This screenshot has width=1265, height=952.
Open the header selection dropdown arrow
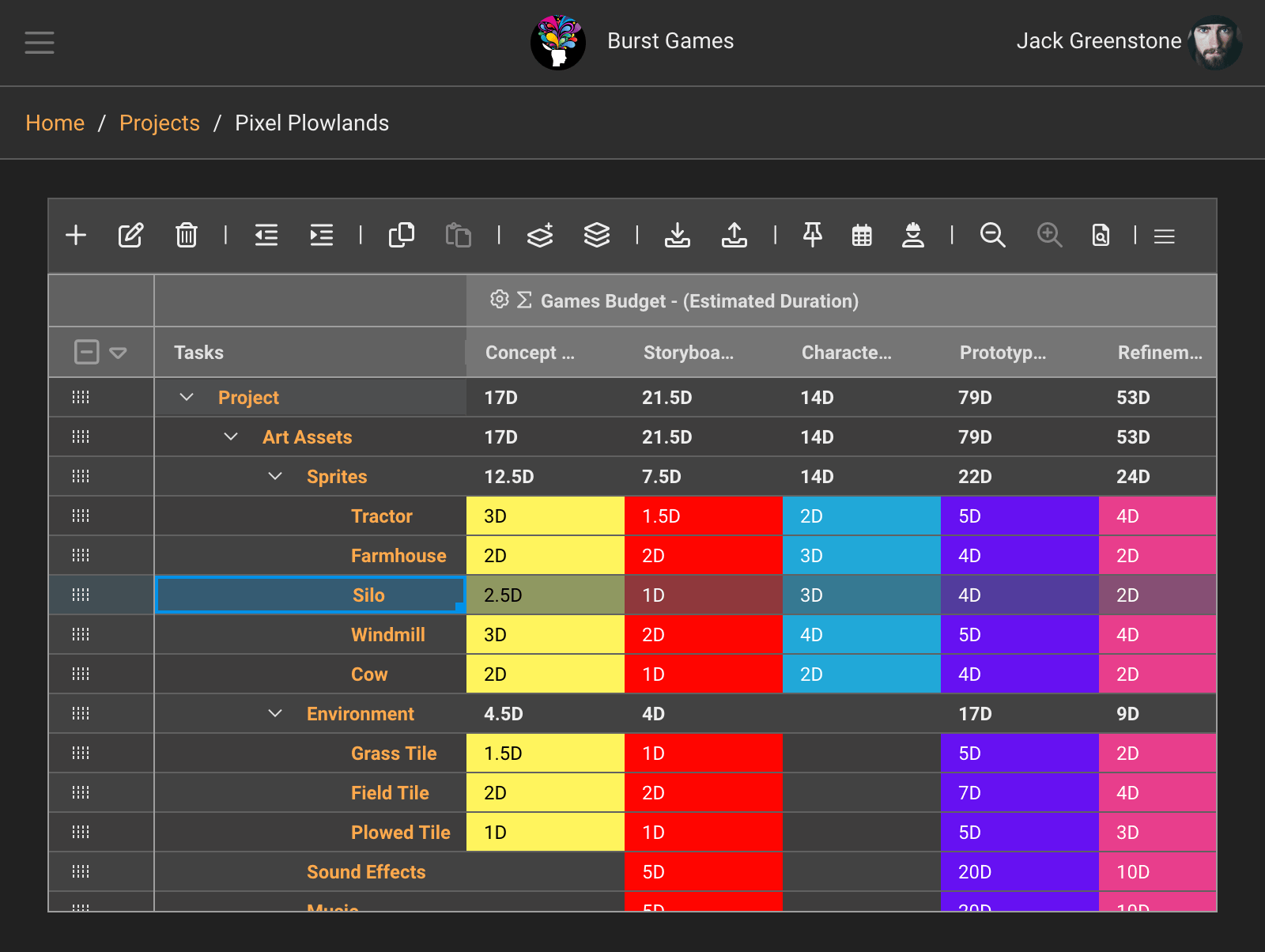[x=118, y=353]
